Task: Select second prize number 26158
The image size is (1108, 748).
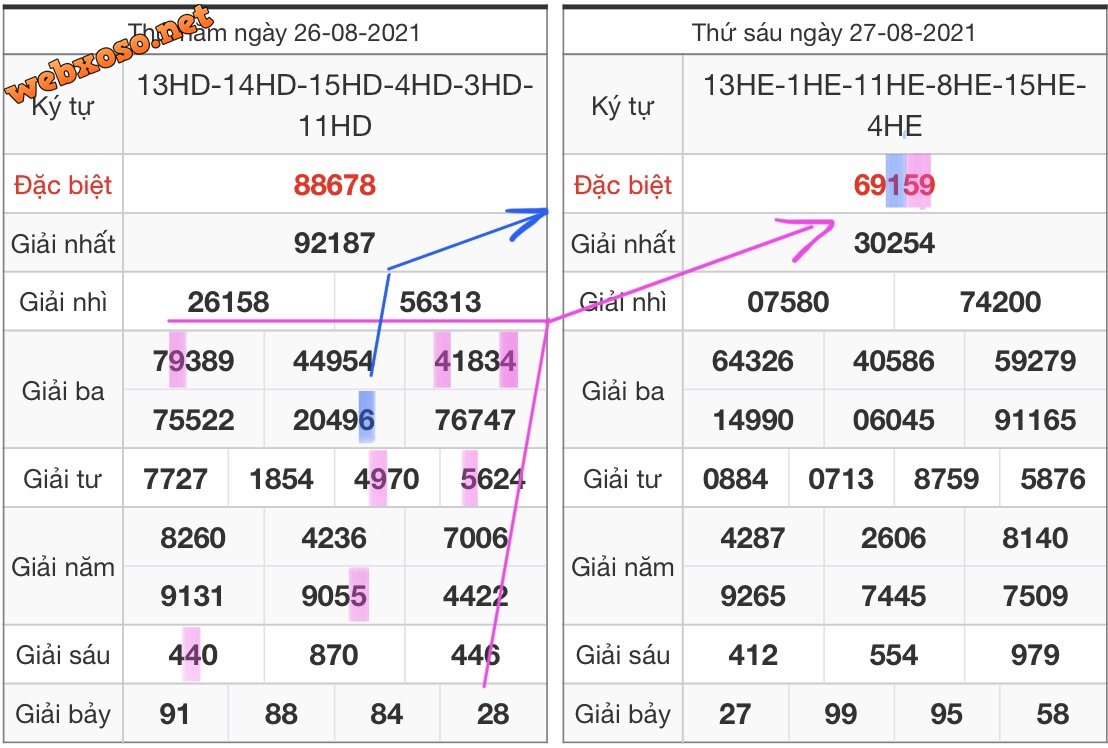Action: point(228,302)
